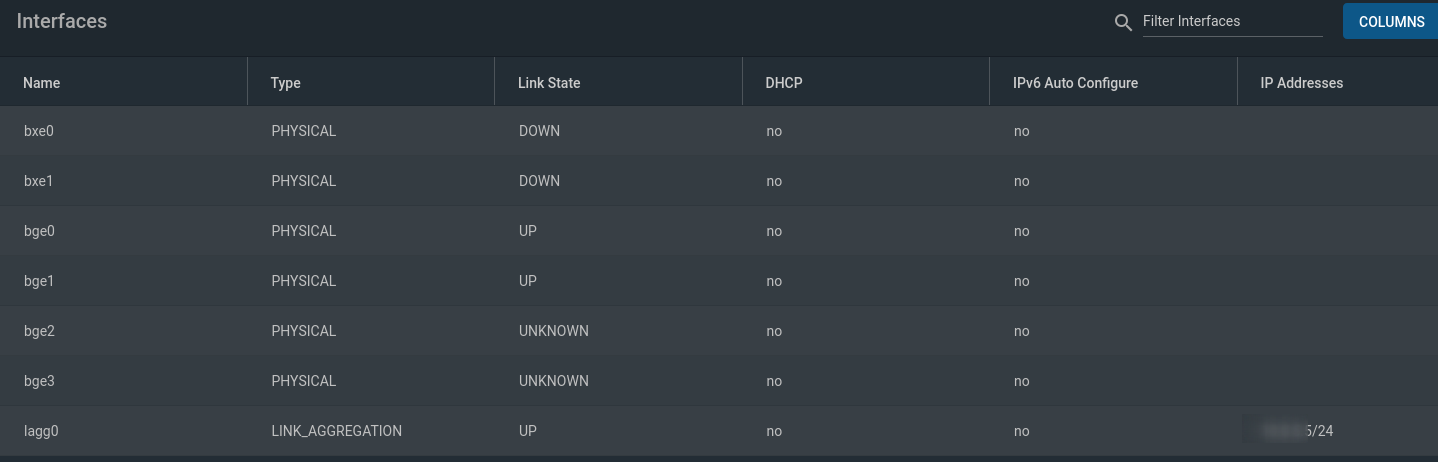The image size is (1438, 462).
Task: Sort by the Type column header
Action: [x=285, y=83]
